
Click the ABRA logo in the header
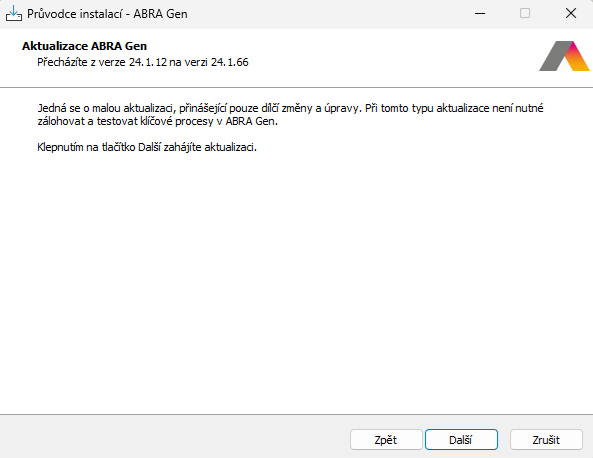click(x=564, y=56)
